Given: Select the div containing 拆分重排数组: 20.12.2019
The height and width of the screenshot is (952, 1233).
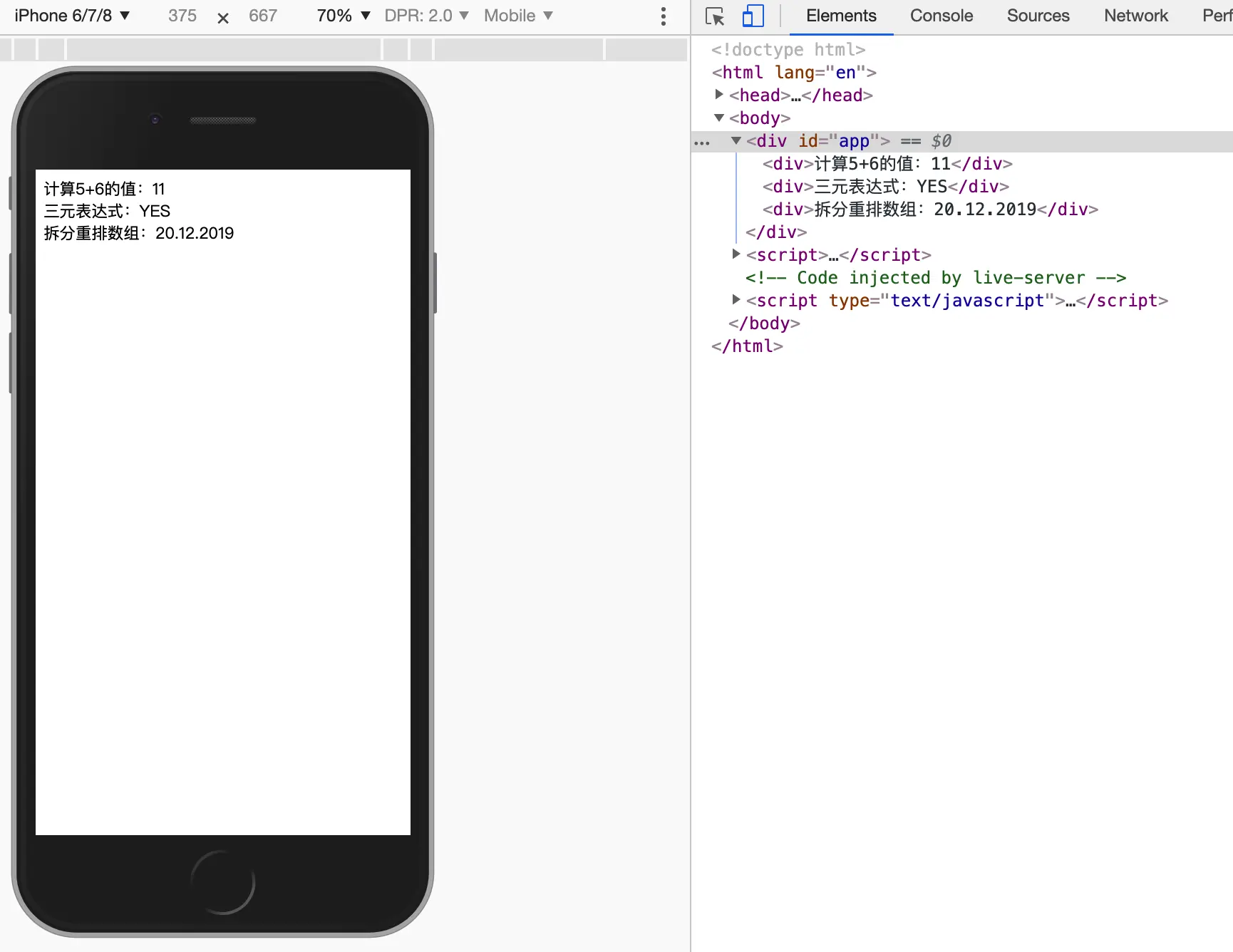Looking at the screenshot, I should (930, 209).
